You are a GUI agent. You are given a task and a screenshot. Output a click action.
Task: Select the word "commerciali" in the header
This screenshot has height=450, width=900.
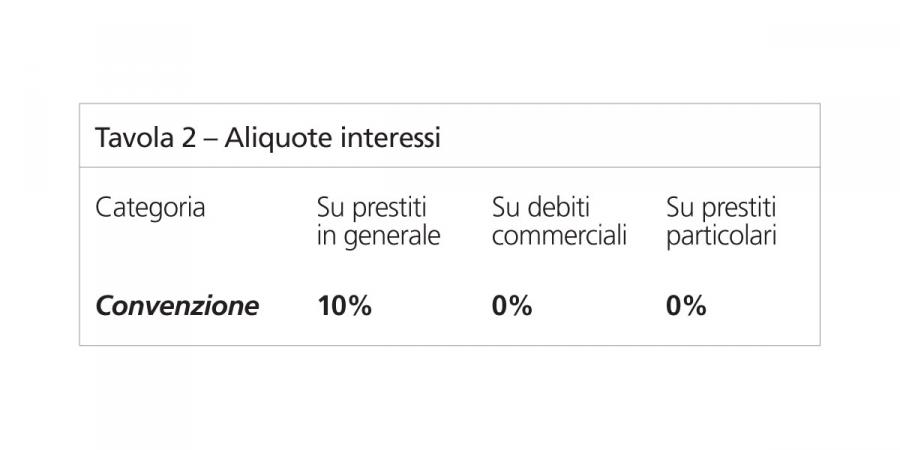coord(559,238)
